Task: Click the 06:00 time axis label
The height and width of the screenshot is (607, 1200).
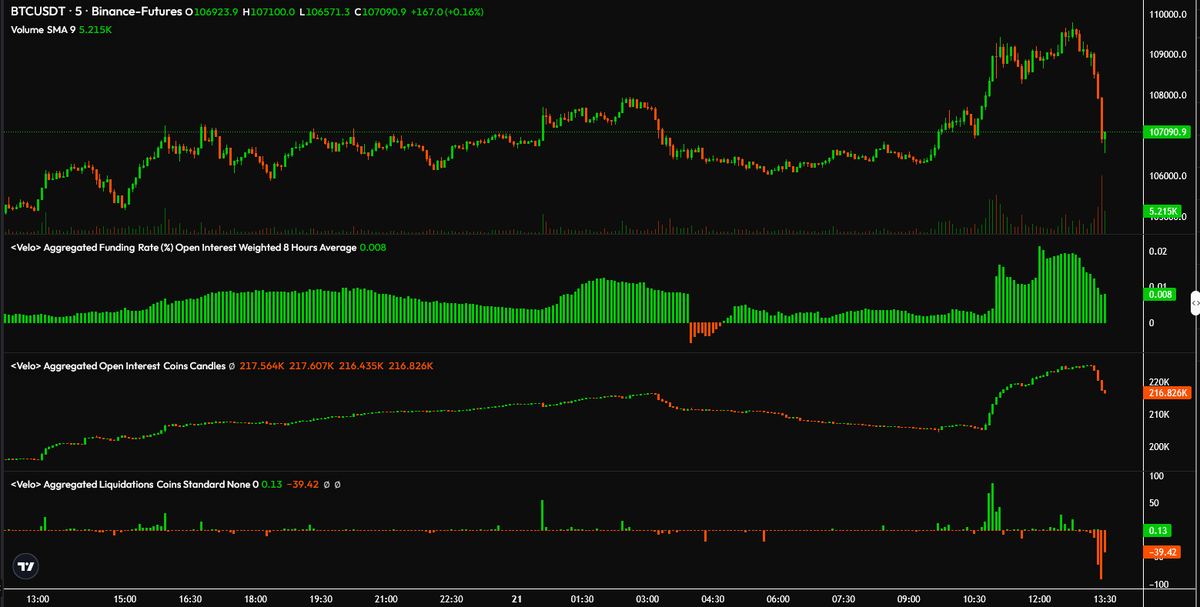Action: click(x=778, y=598)
